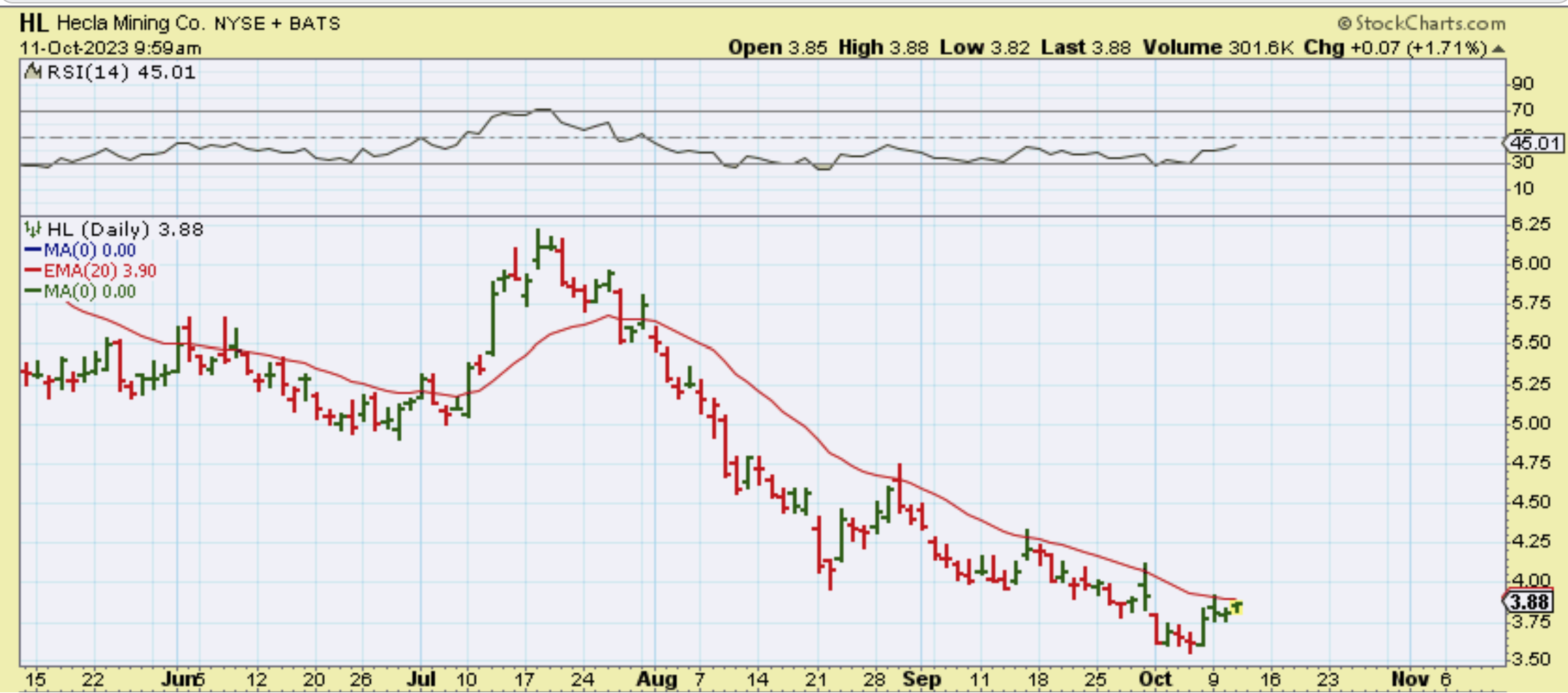Click the bar chart icon beside HL (Daily)
This screenshot has width=1568, height=693.
[x=33, y=229]
